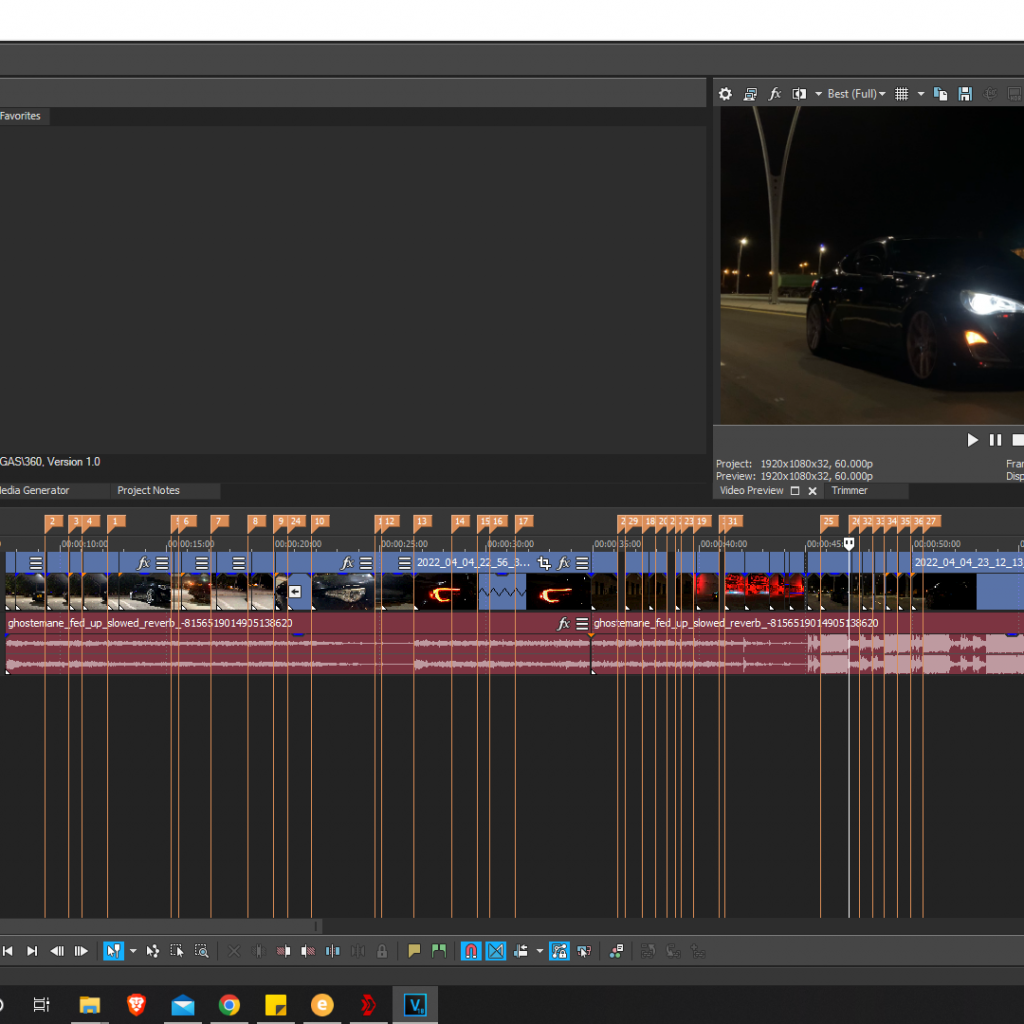Pause the video preview

coord(995,440)
